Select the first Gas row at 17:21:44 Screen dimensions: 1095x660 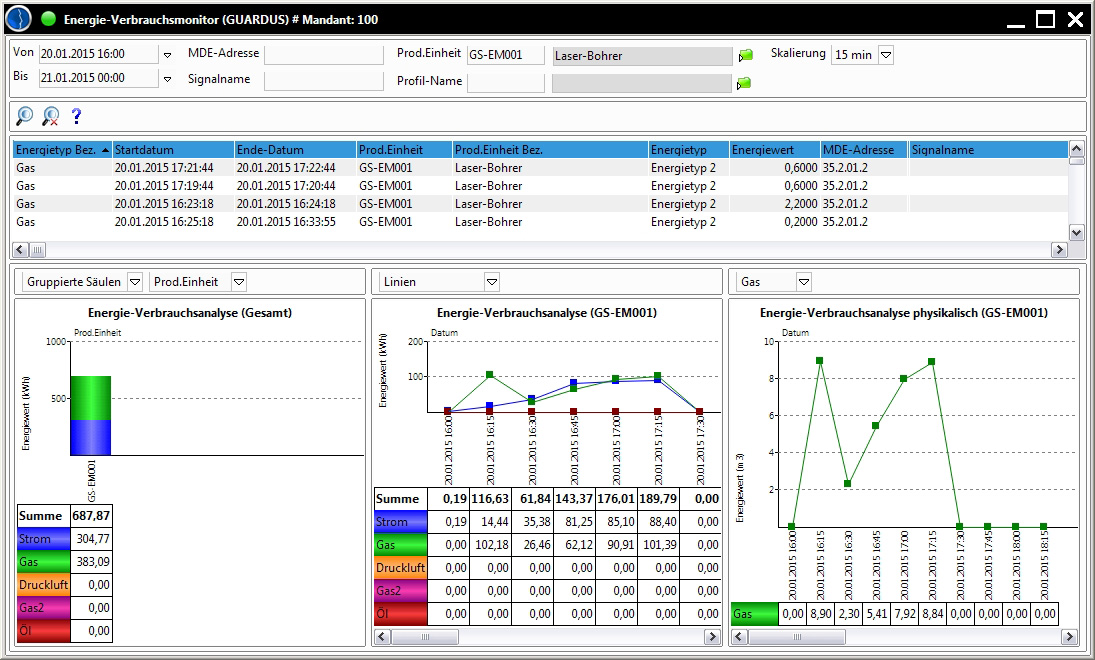point(300,168)
